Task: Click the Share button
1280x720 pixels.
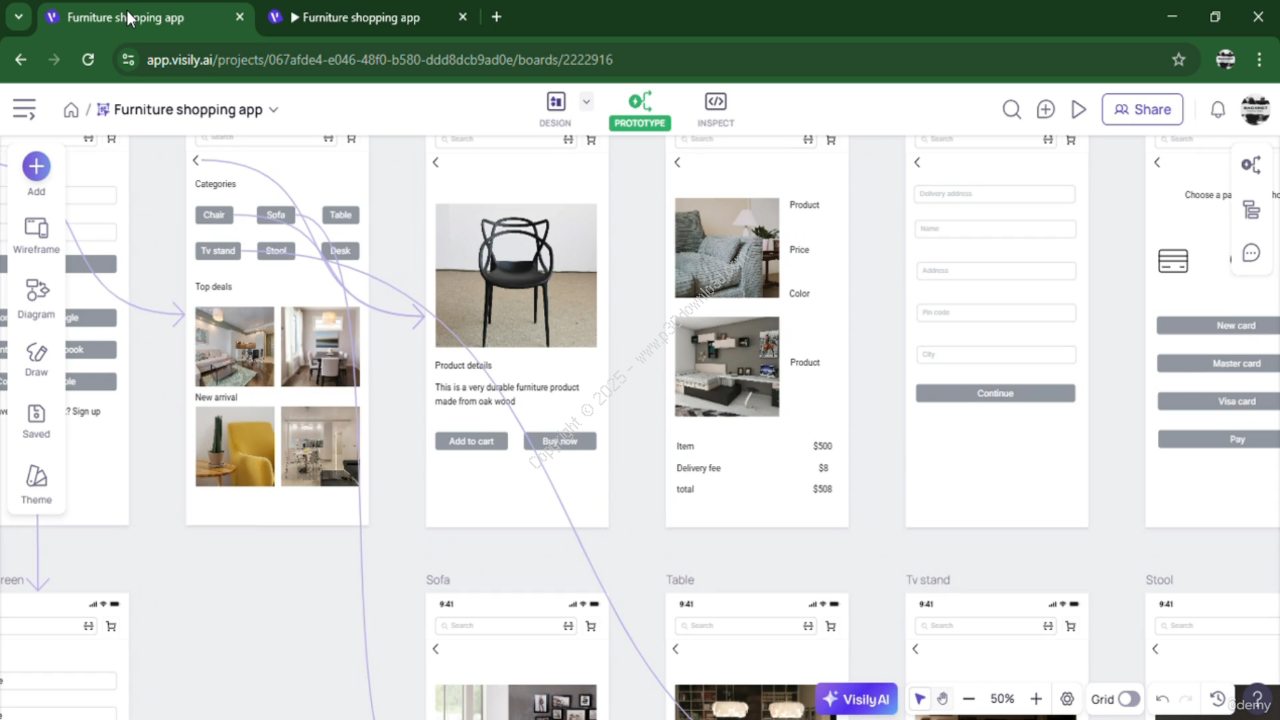Action: pos(1142,110)
